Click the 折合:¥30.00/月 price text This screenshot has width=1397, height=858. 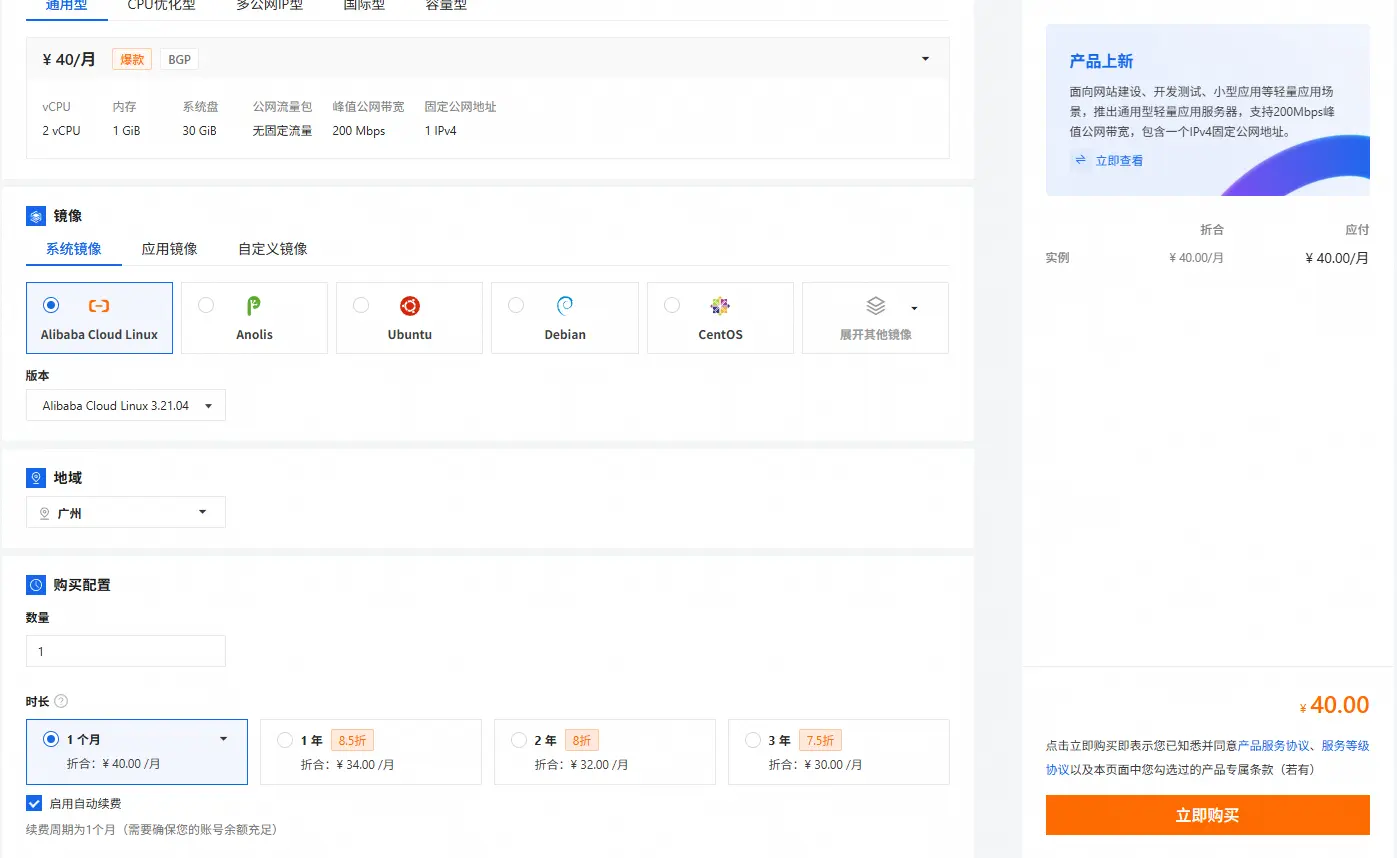(815, 765)
